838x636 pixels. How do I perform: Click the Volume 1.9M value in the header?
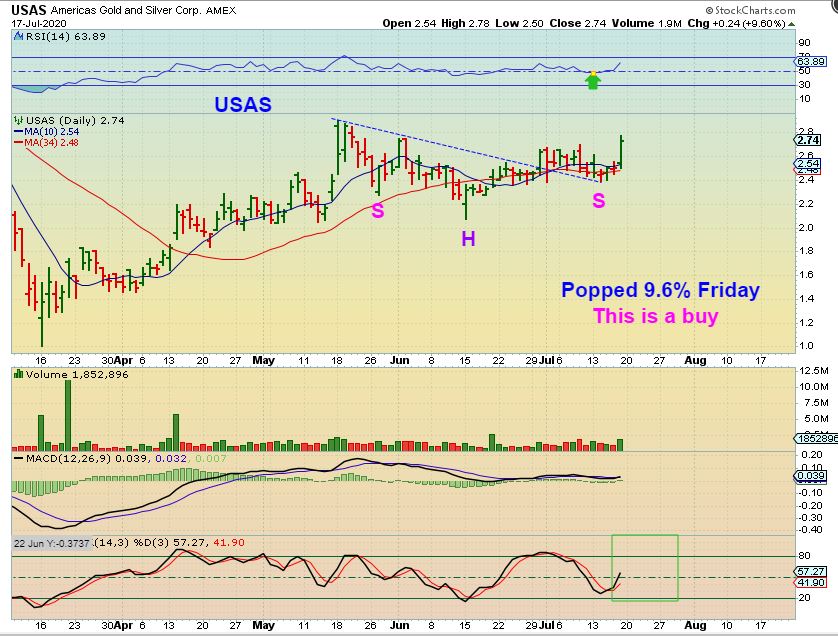coord(647,24)
